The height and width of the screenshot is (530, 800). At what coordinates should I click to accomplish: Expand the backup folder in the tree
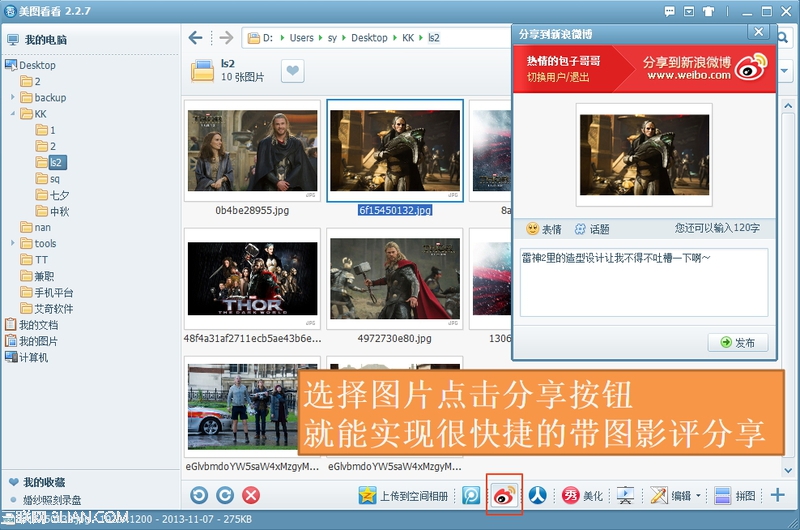[x=13, y=97]
